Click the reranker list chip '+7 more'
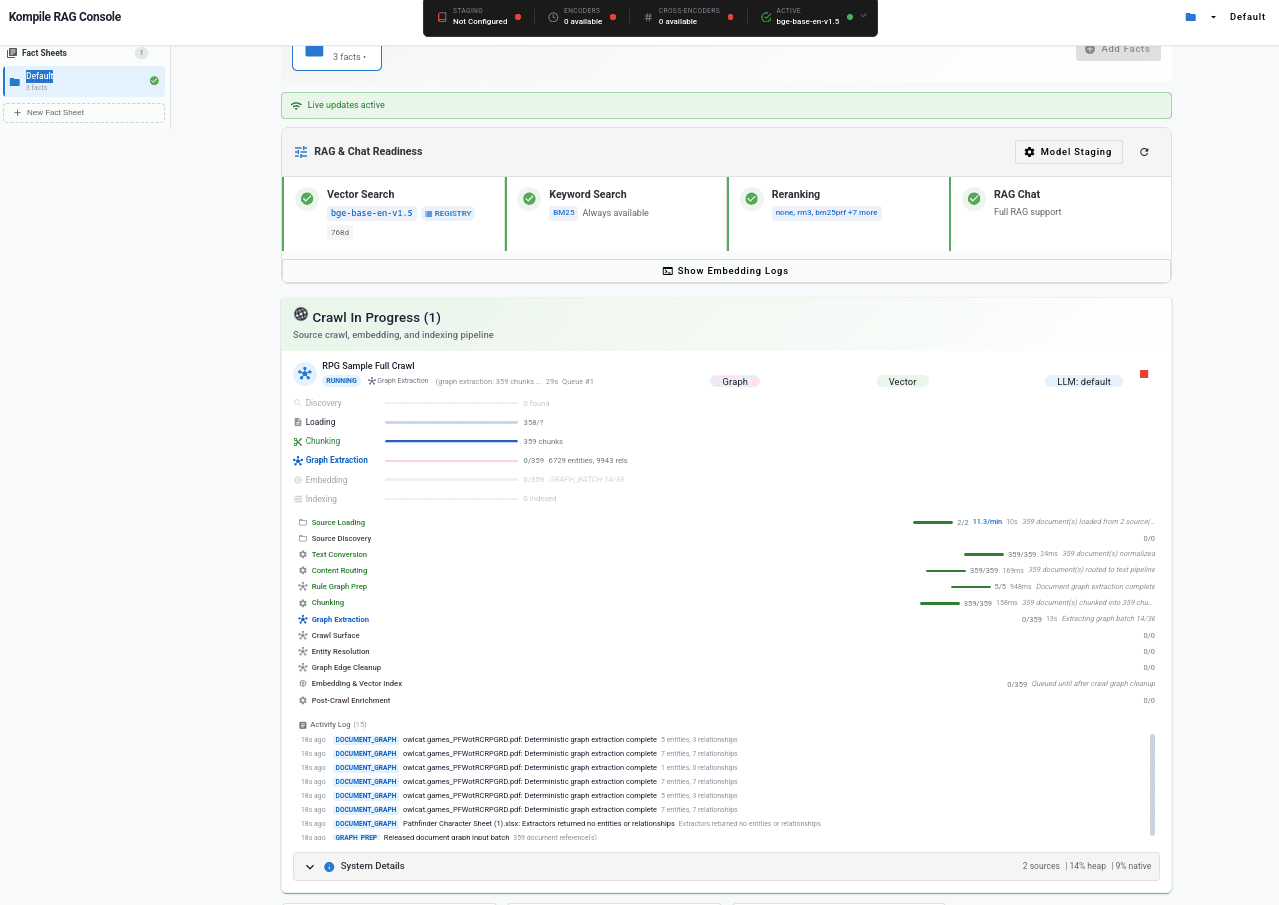 pos(826,213)
